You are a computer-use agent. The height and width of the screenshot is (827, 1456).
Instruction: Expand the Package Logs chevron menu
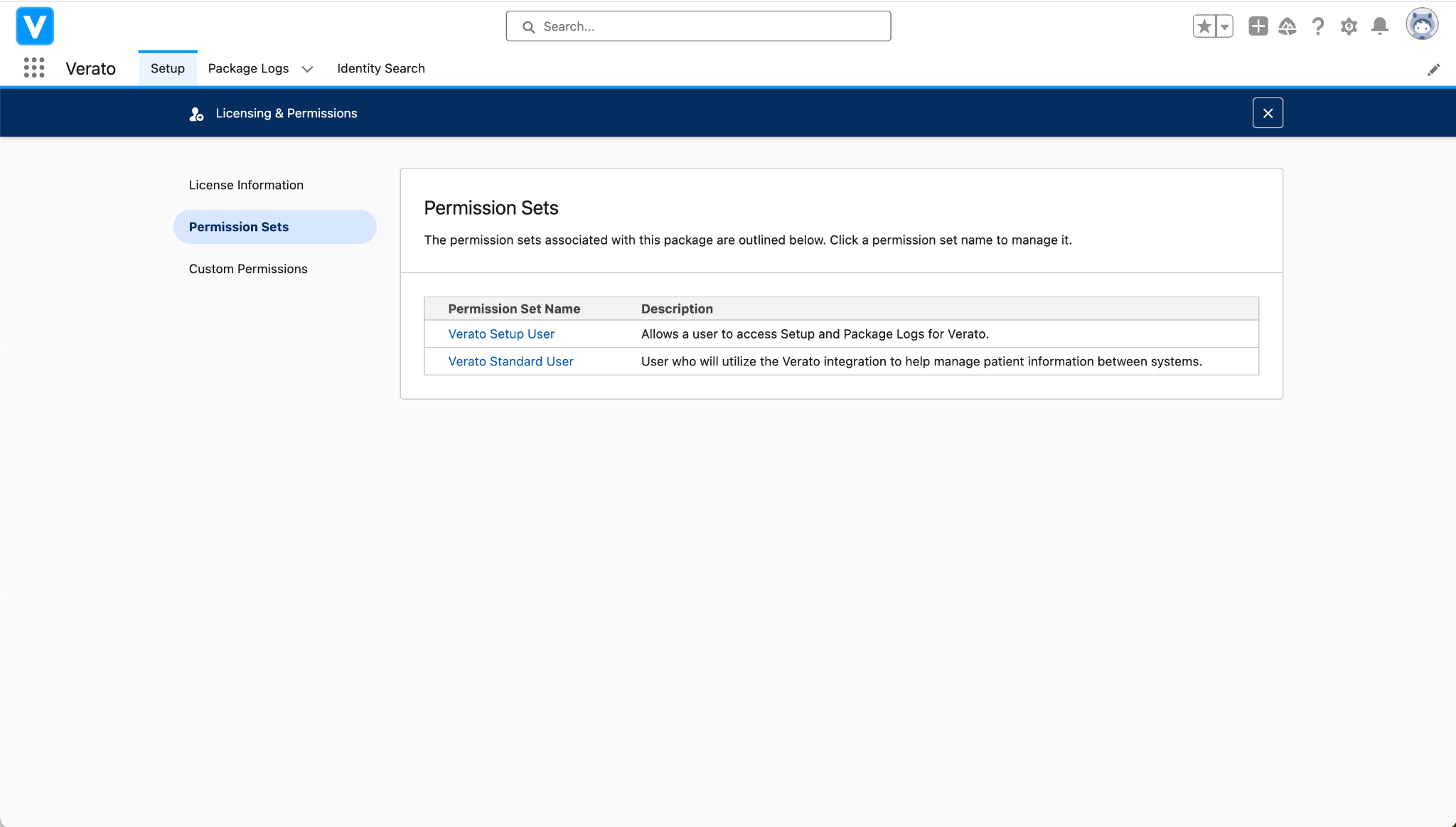(307, 69)
